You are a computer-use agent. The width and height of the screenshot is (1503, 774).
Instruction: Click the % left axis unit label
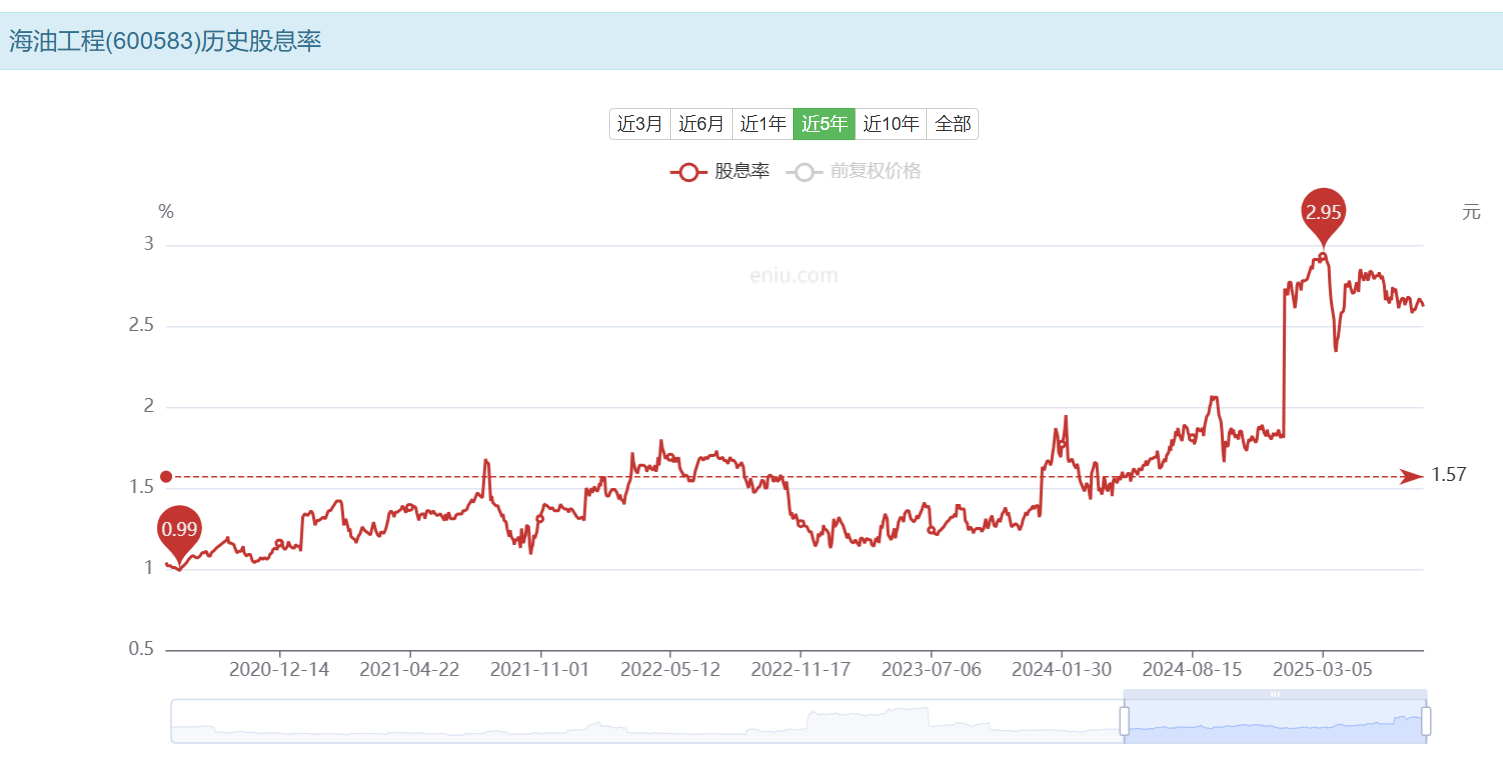[x=166, y=212]
